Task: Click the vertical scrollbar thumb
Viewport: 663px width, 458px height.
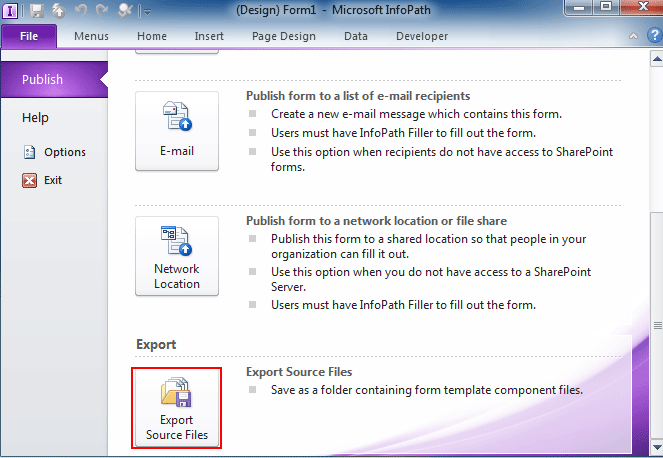Action: 657,325
